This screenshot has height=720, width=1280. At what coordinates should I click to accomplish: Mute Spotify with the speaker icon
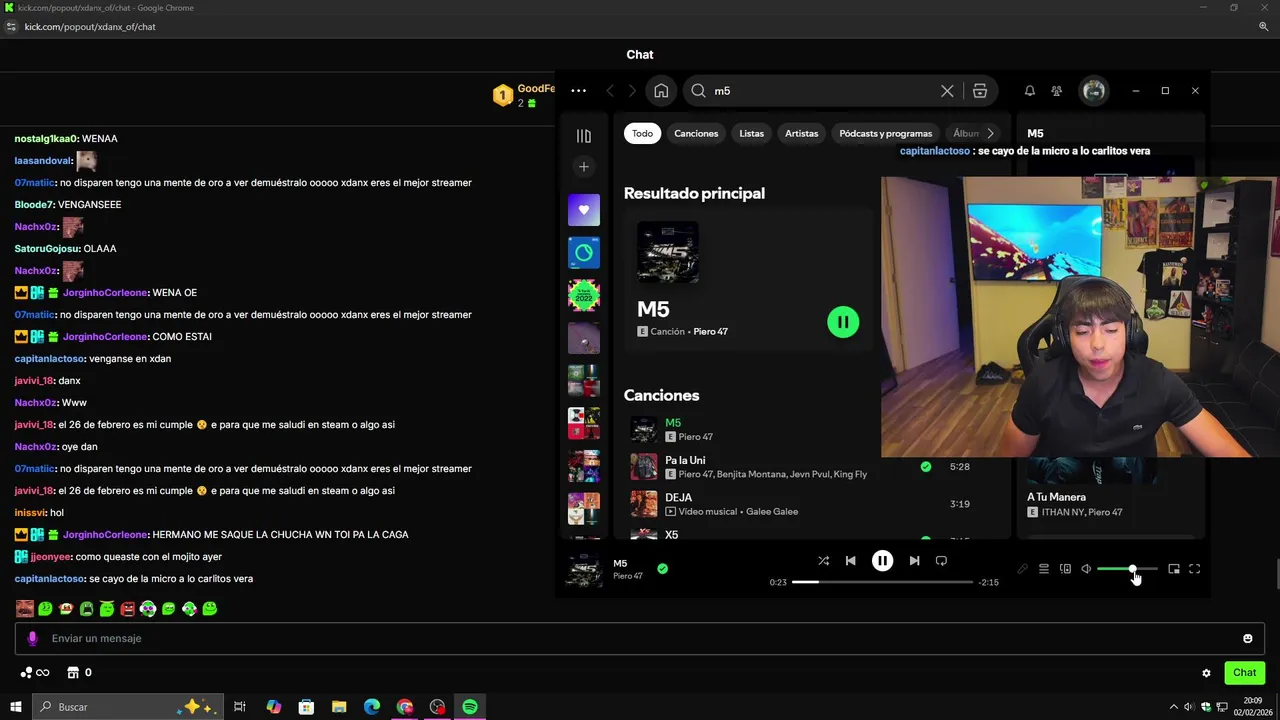click(x=1086, y=569)
